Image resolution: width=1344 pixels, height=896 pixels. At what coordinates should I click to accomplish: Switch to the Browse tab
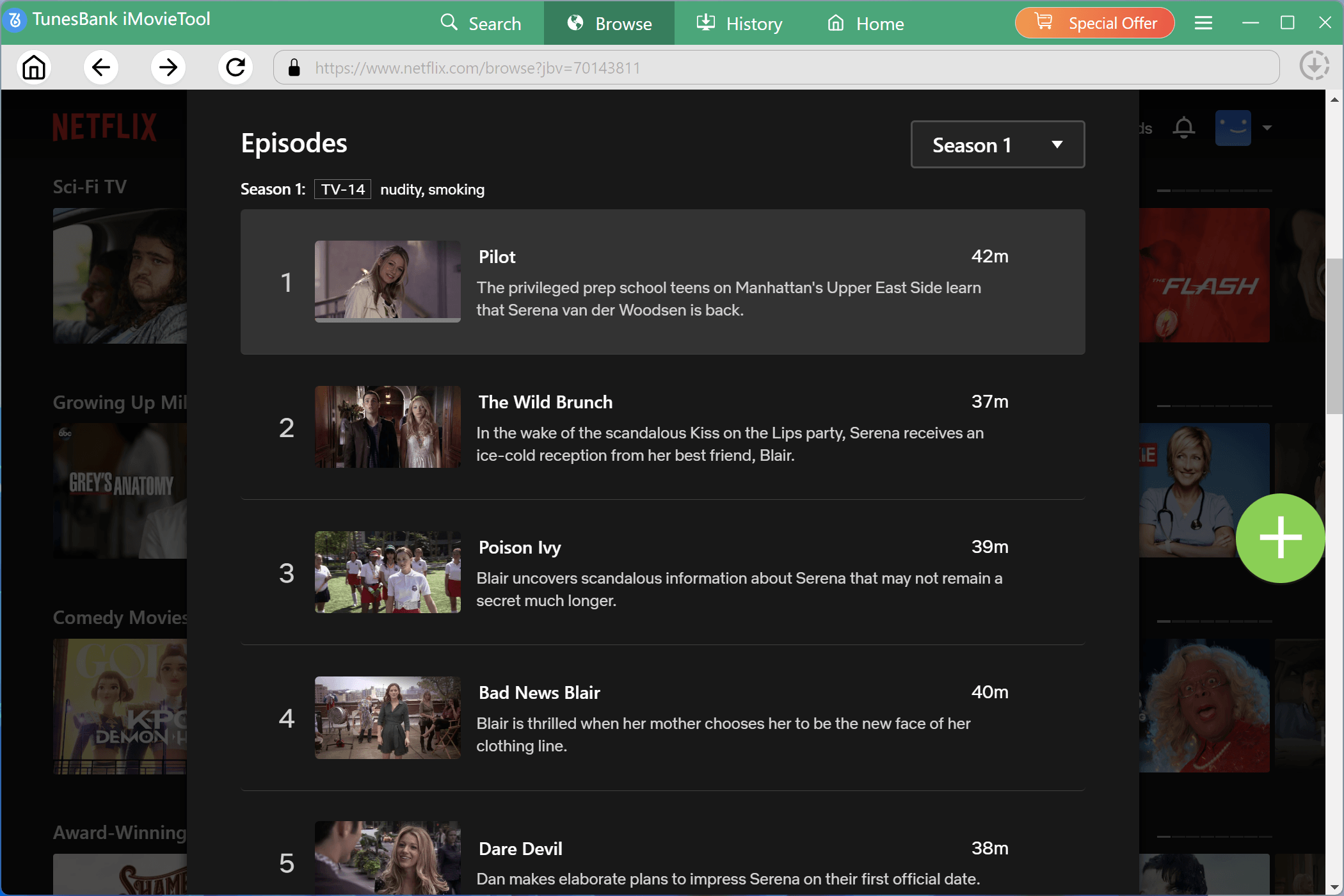(609, 24)
